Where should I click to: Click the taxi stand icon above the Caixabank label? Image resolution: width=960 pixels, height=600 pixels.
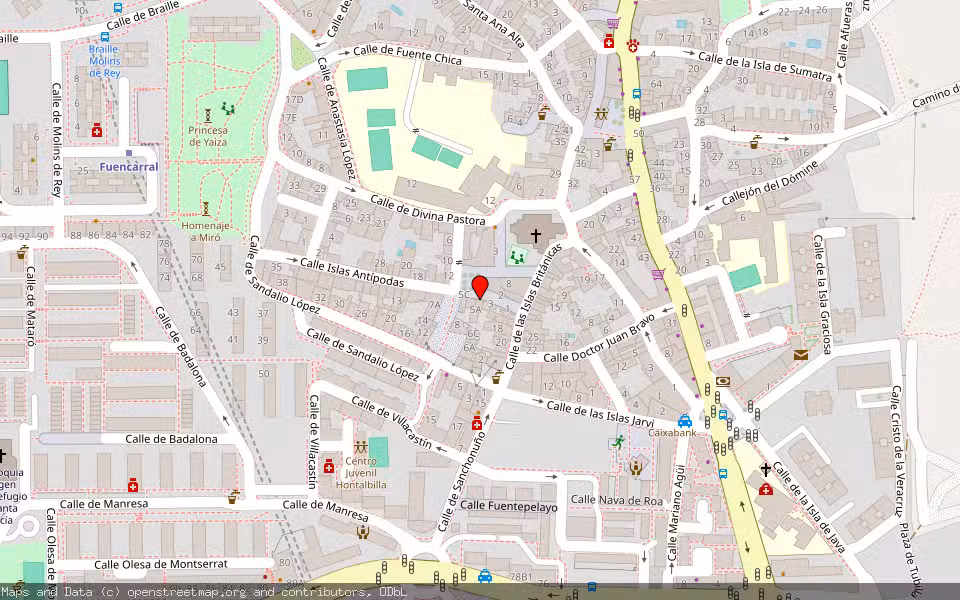tap(684, 422)
